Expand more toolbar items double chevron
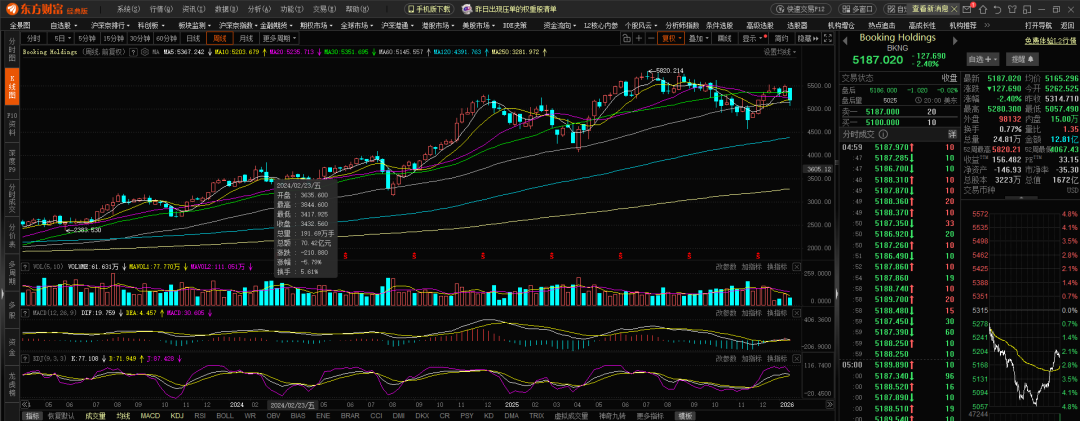Screen dimensions: 1080x421 [x=987, y=25]
